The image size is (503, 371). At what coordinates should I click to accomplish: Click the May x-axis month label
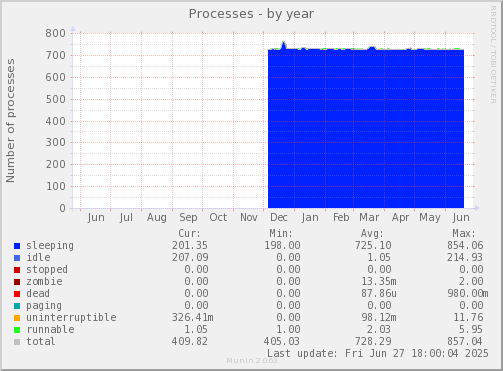pyautogui.click(x=430, y=218)
